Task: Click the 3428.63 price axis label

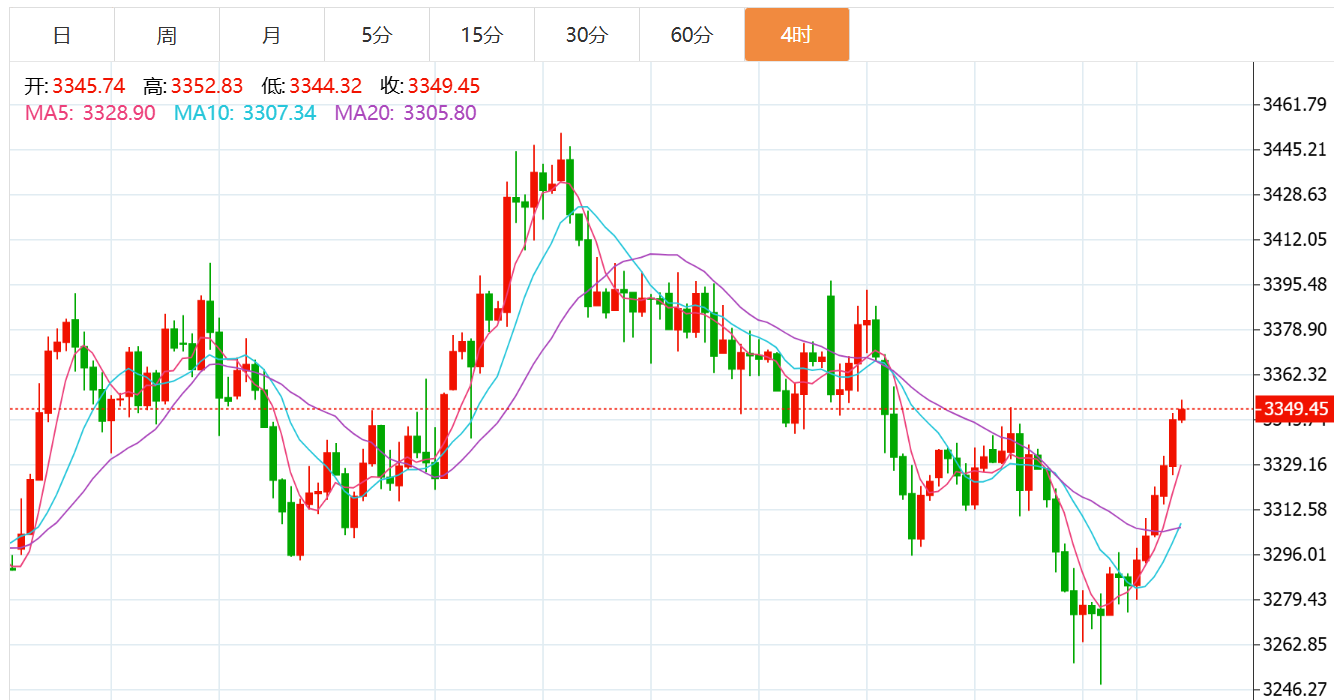Action: tap(1295, 194)
